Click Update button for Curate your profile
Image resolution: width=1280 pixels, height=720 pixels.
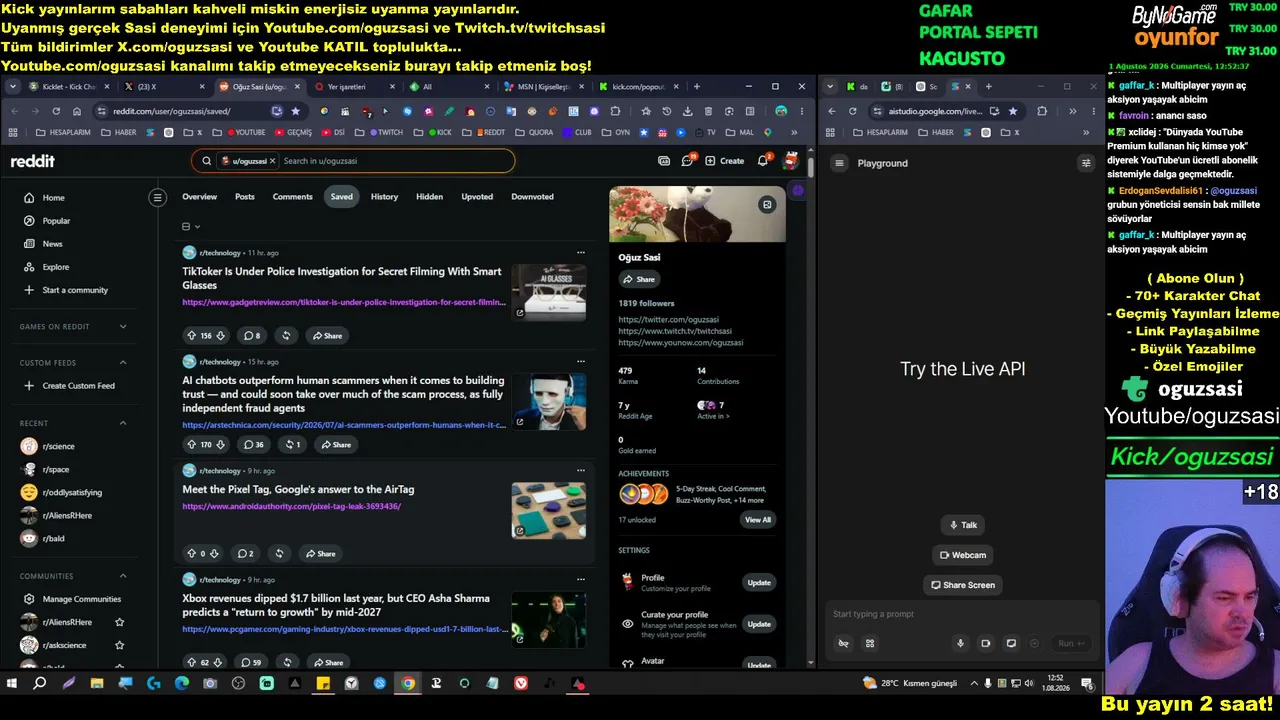[759, 624]
